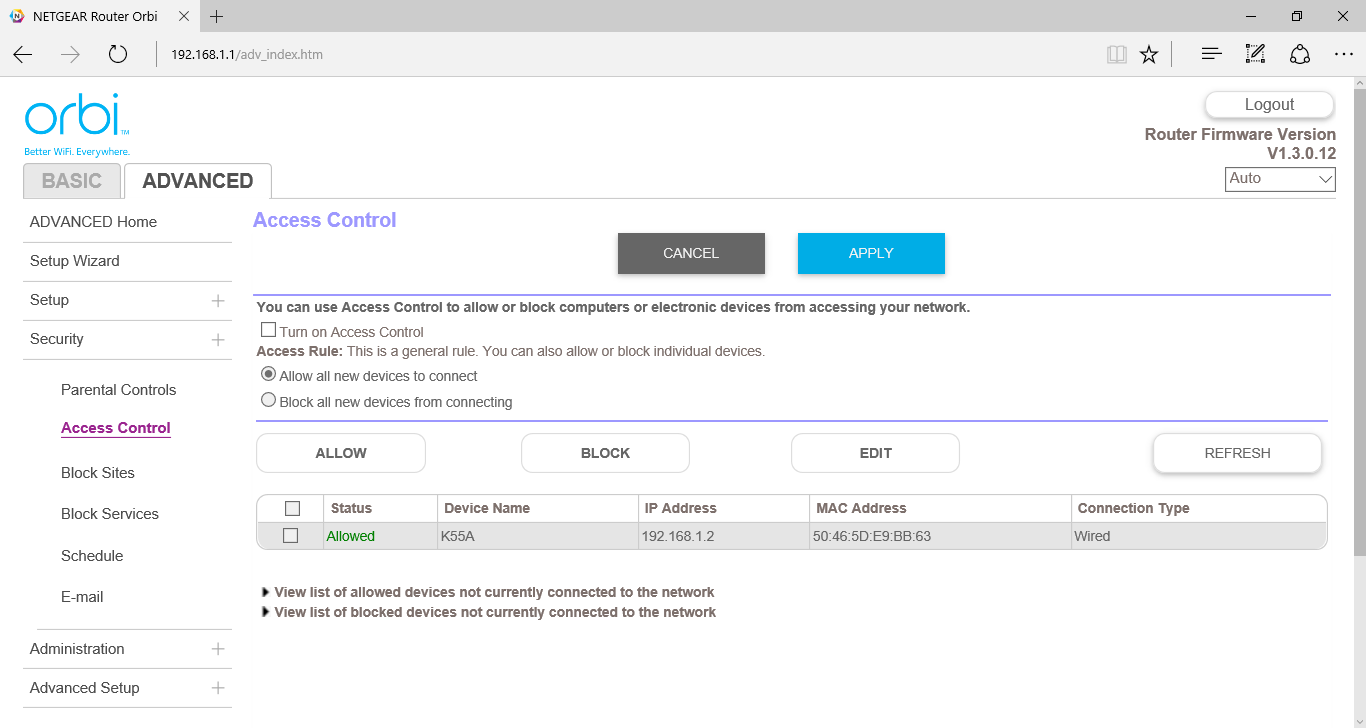Expand list of blocked devices not connected

(494, 612)
